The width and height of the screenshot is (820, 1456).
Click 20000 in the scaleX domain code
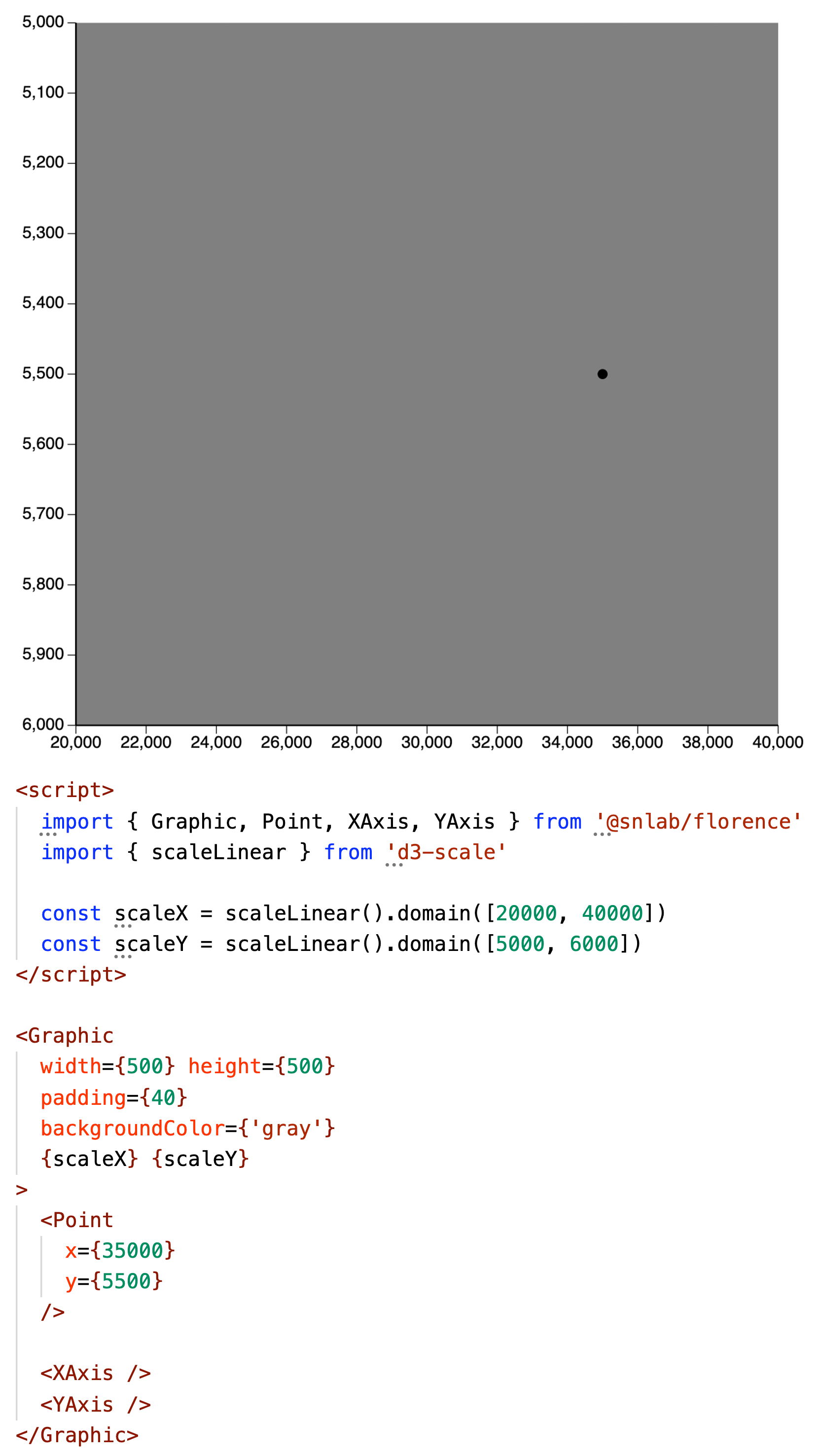(526, 913)
